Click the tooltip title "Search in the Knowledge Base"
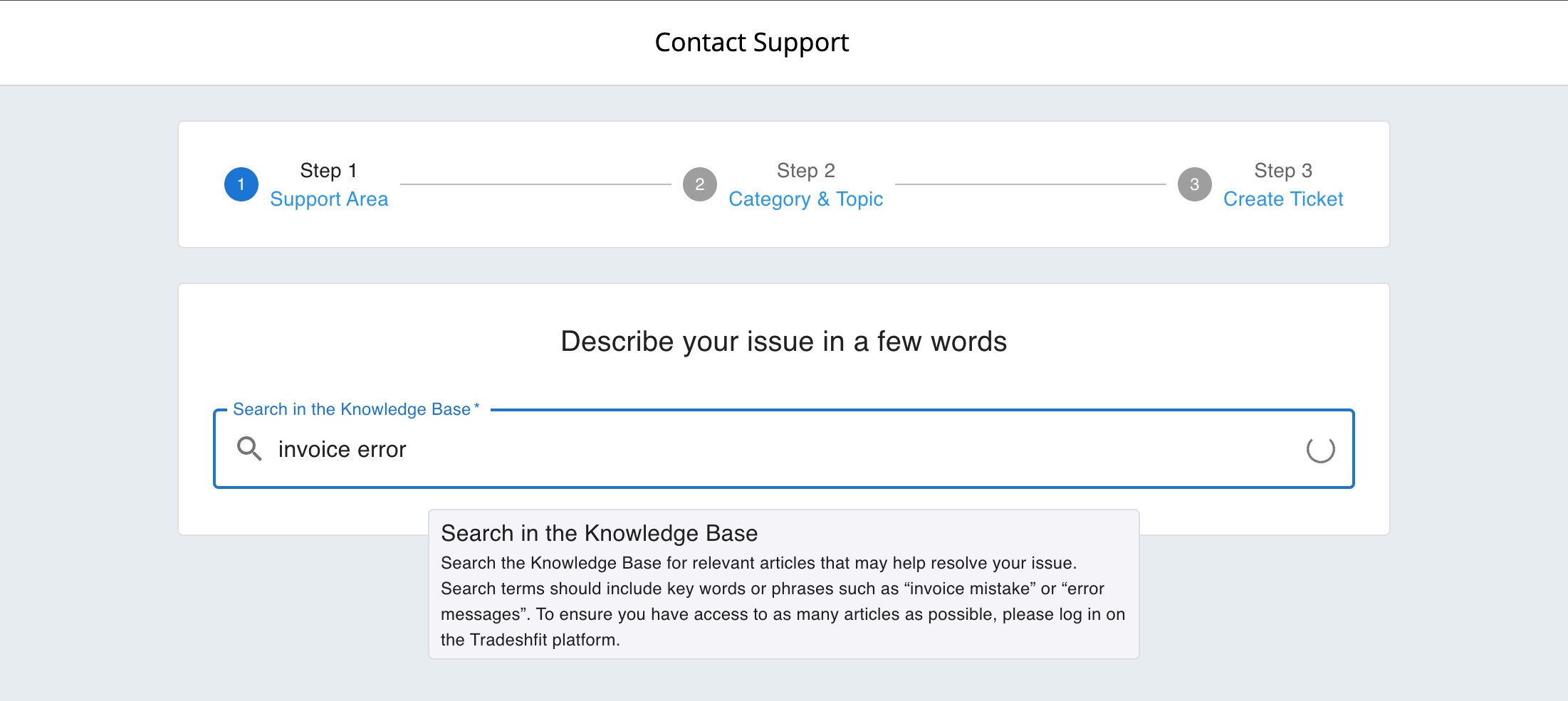 599,533
